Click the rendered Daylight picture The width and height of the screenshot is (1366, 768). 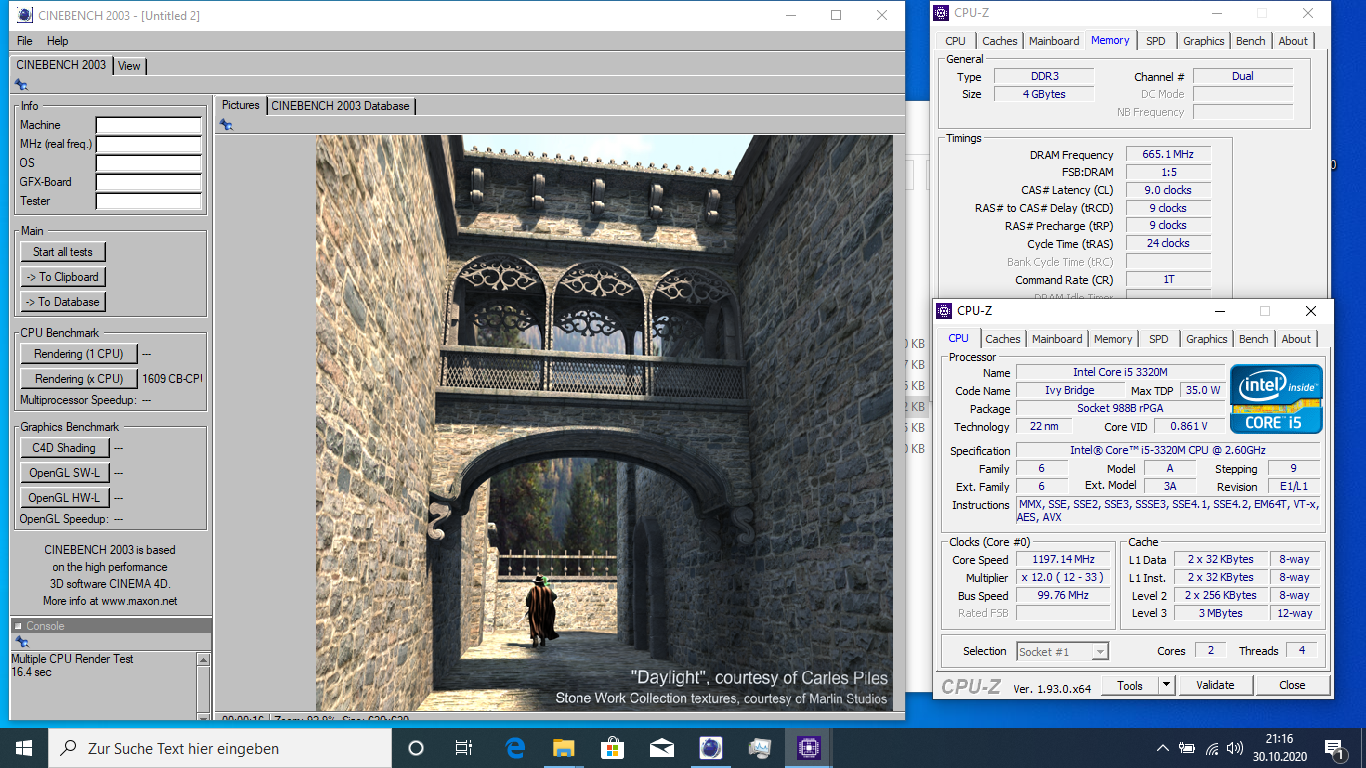[x=604, y=423]
